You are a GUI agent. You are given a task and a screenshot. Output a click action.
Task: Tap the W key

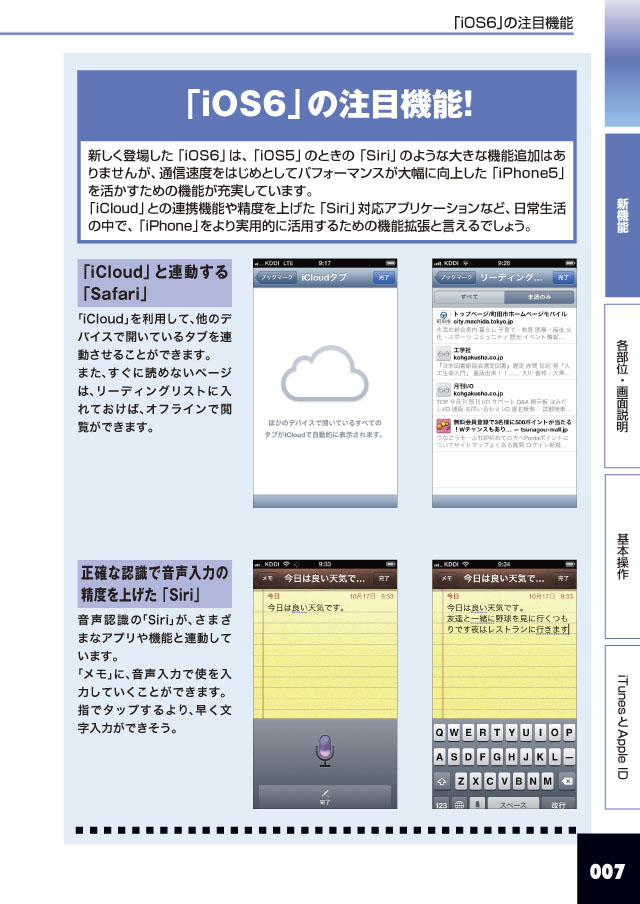pos(454,733)
